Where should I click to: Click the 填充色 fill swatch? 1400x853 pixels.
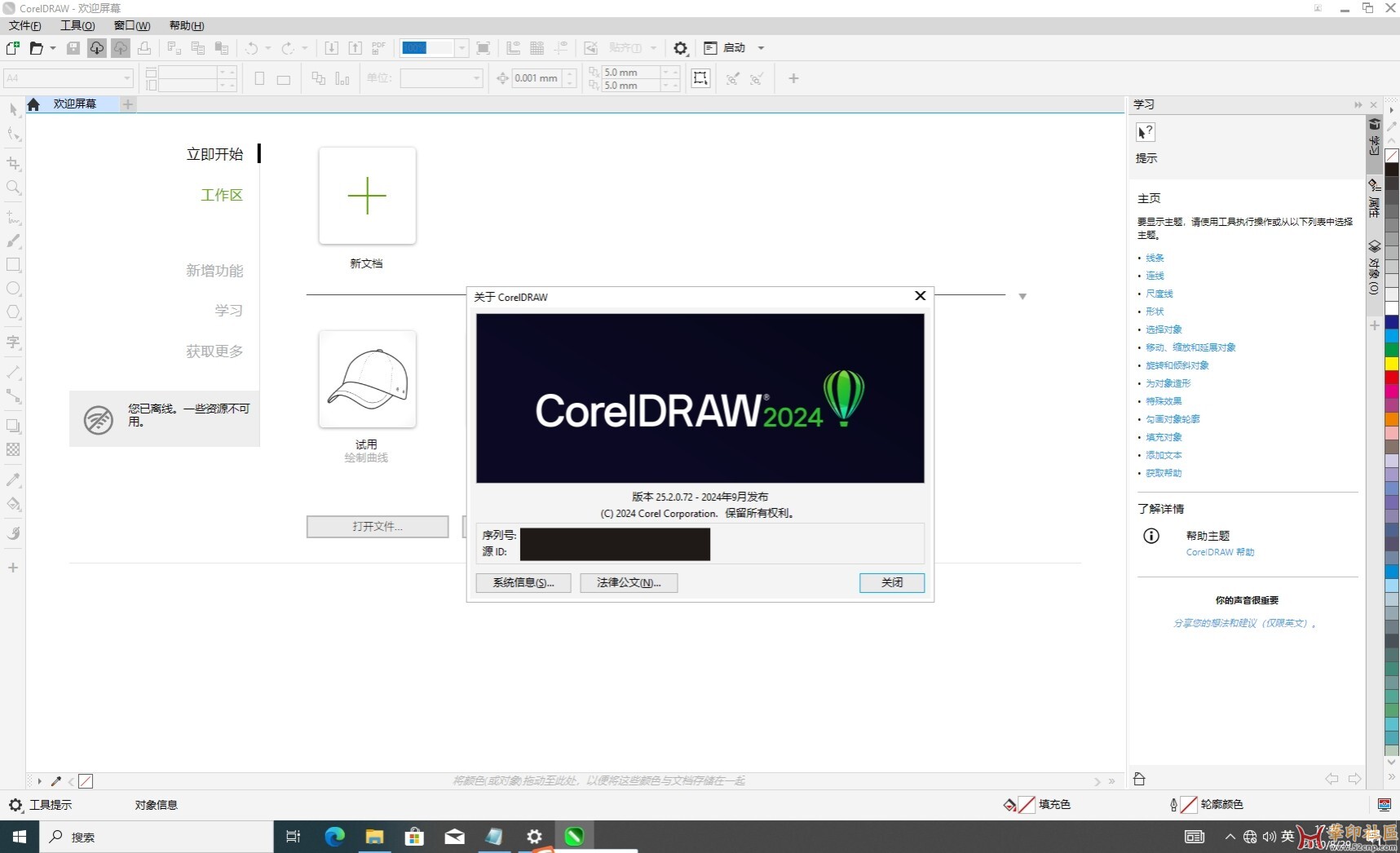pyautogui.click(x=1027, y=805)
